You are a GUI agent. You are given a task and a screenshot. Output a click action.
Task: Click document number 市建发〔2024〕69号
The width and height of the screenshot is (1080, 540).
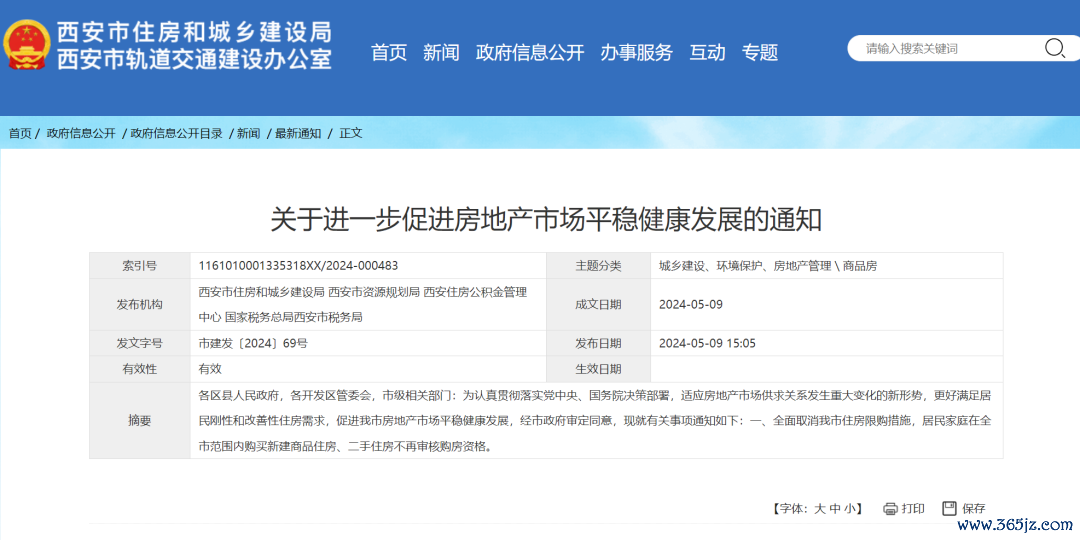253,343
